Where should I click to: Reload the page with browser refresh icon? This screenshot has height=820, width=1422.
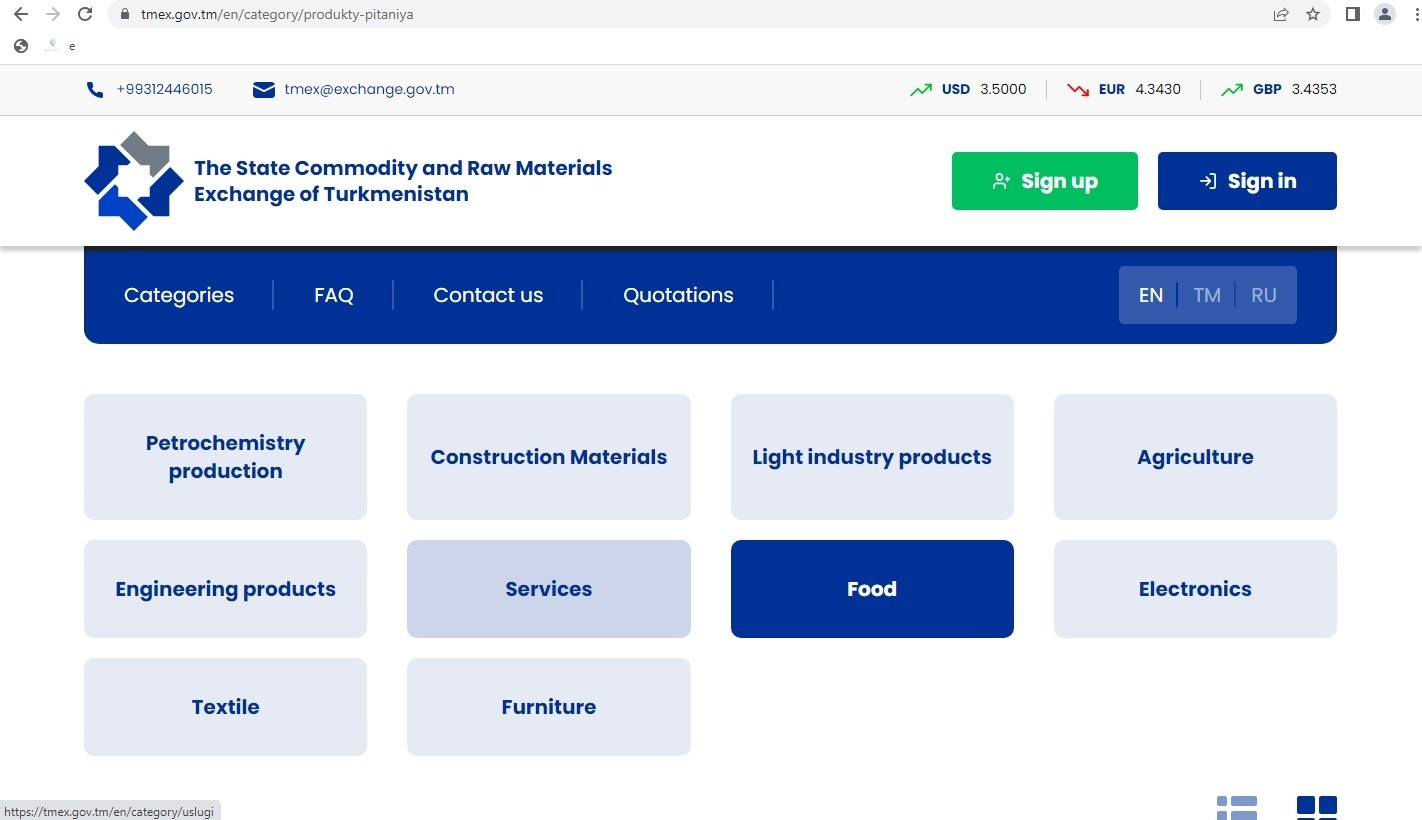(x=85, y=14)
